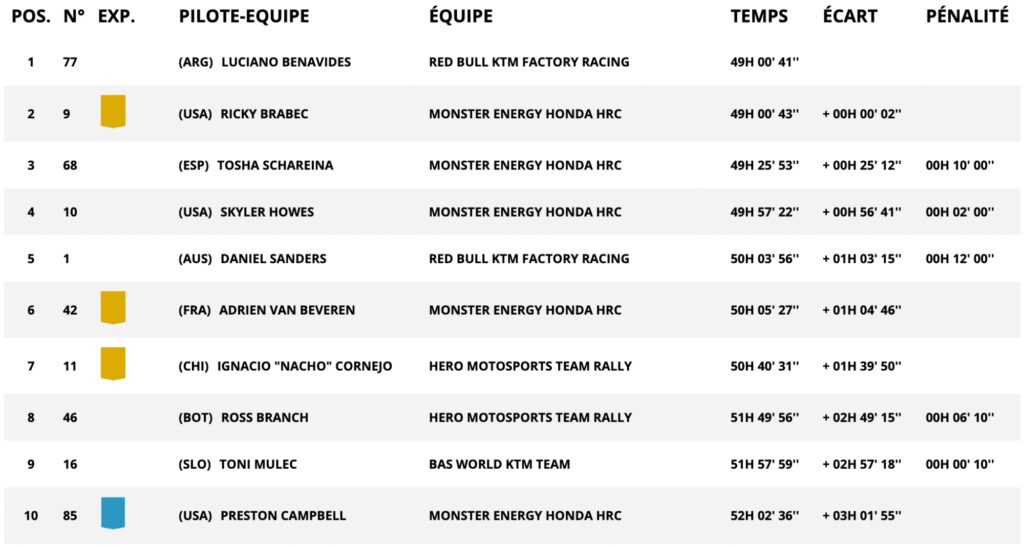Screen dimensions: 1024x546
Task: Click Skyler Howes rider name
Action: (267, 212)
